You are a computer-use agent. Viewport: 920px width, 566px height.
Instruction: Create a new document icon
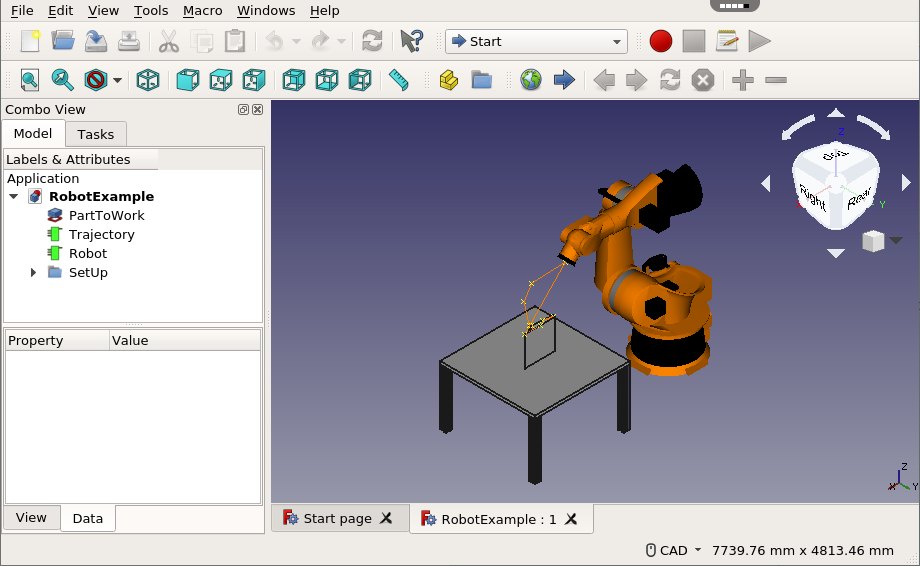30,41
